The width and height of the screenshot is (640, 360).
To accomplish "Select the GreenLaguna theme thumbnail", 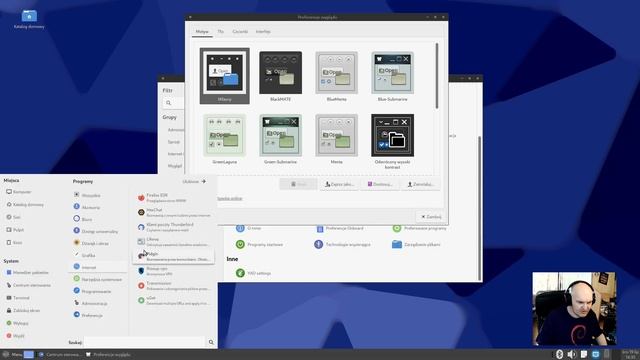I will pyautogui.click(x=224, y=139).
